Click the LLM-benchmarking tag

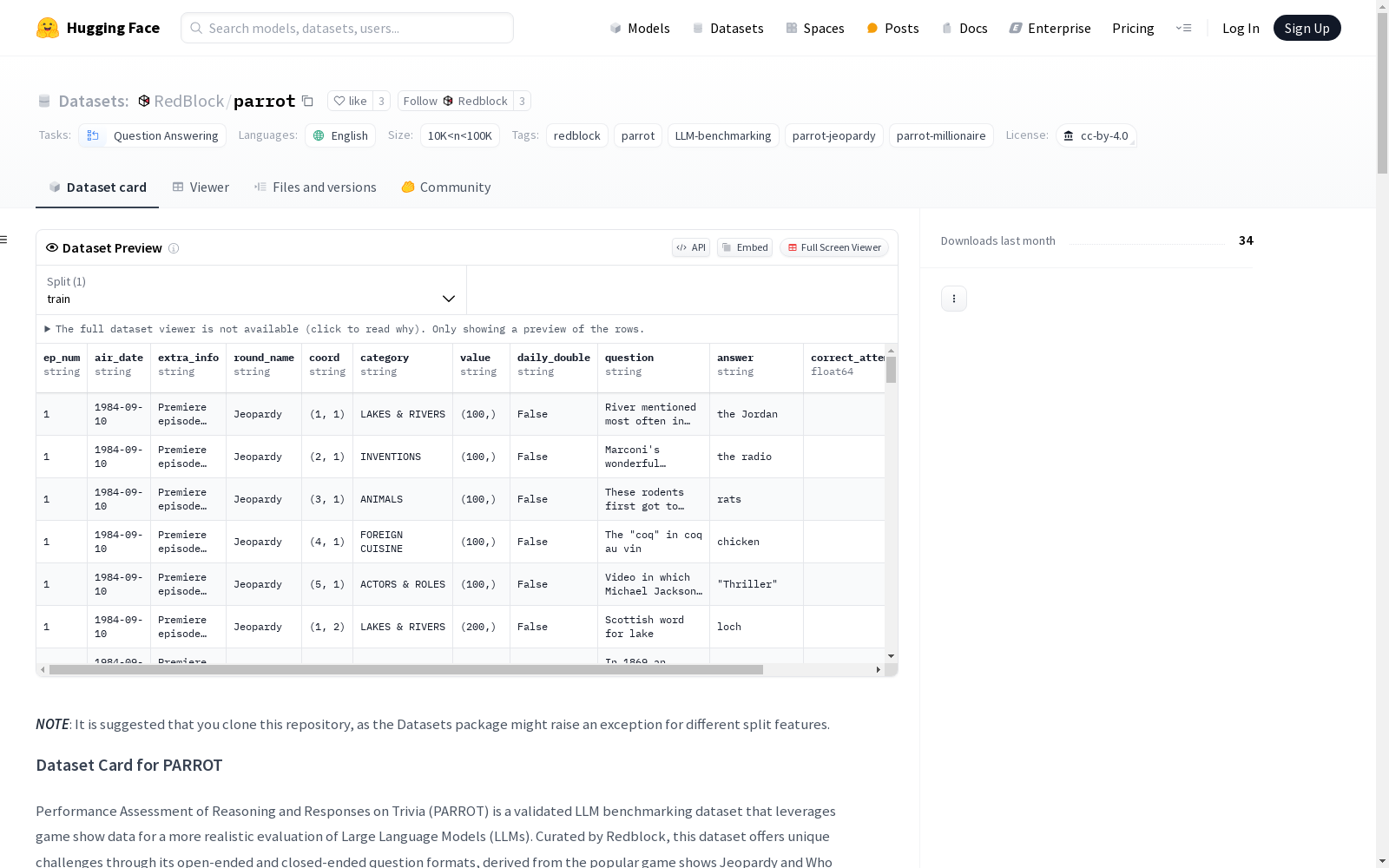(x=723, y=135)
